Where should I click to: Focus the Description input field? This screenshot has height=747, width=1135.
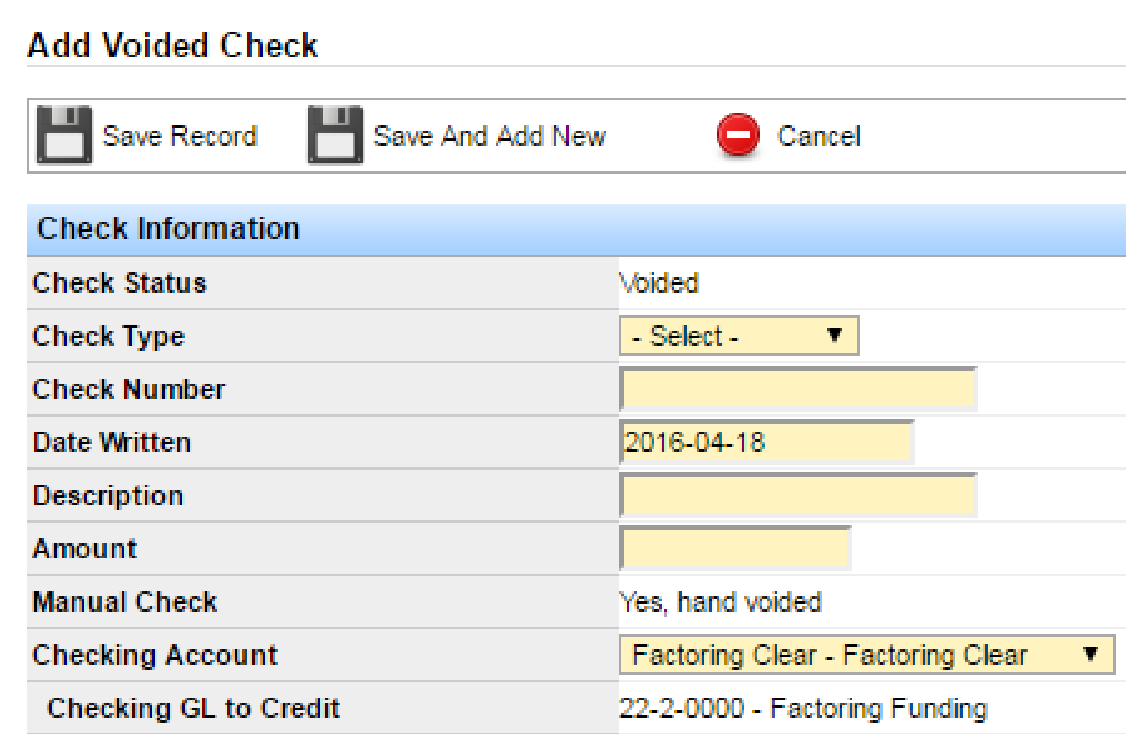pos(798,496)
